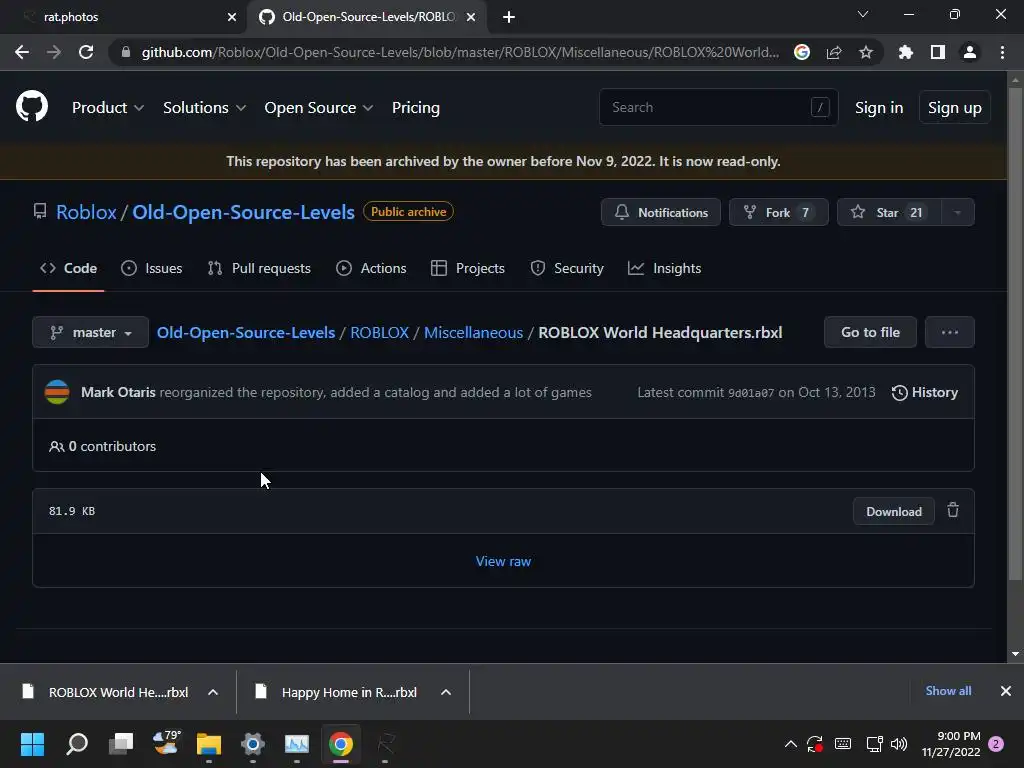Open Old-Open-Source-Levels repo title link
Viewport: 1024px width, 768px height.
pyautogui.click(x=244, y=212)
